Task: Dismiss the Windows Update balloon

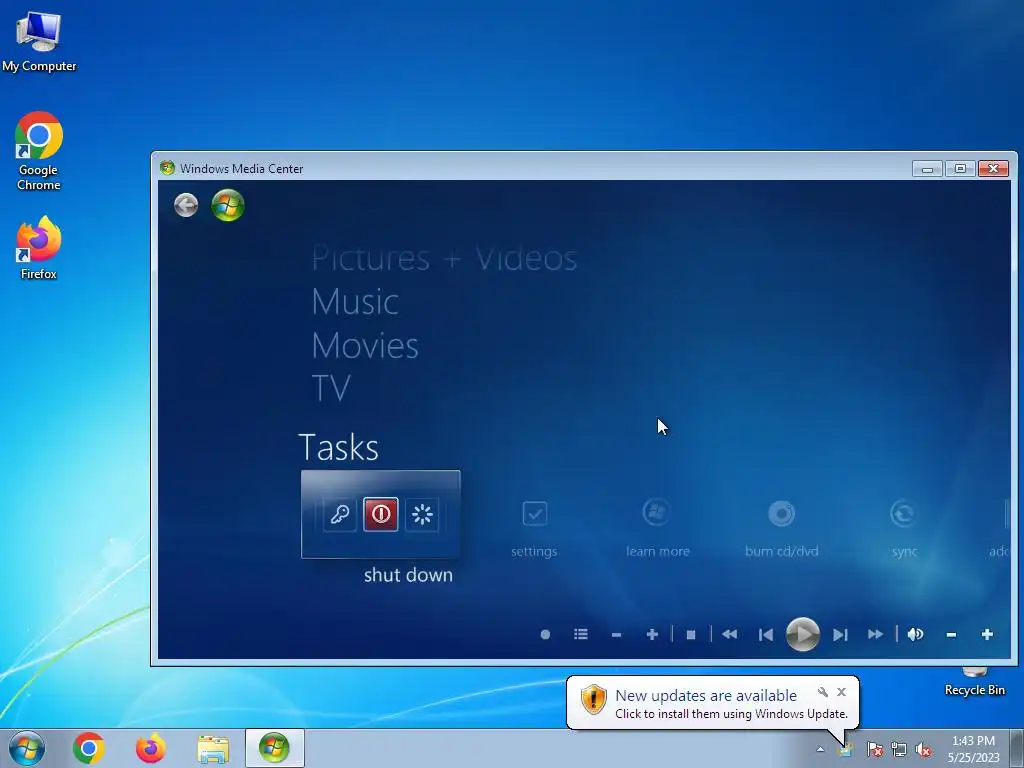Action: point(841,692)
